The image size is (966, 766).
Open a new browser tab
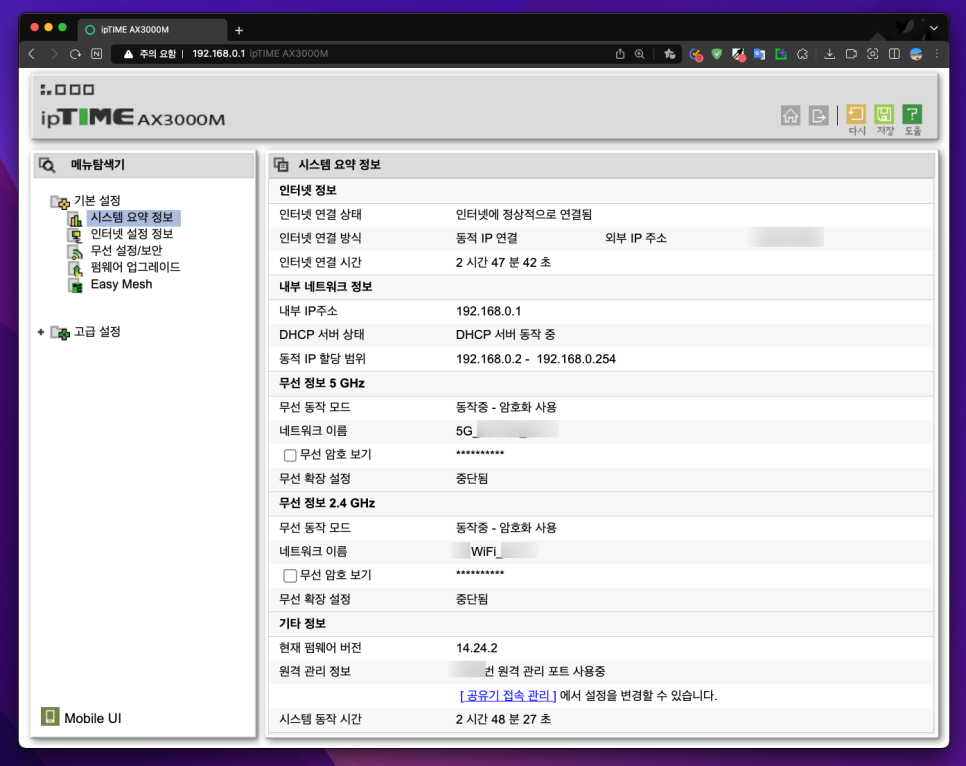pyautogui.click(x=239, y=30)
